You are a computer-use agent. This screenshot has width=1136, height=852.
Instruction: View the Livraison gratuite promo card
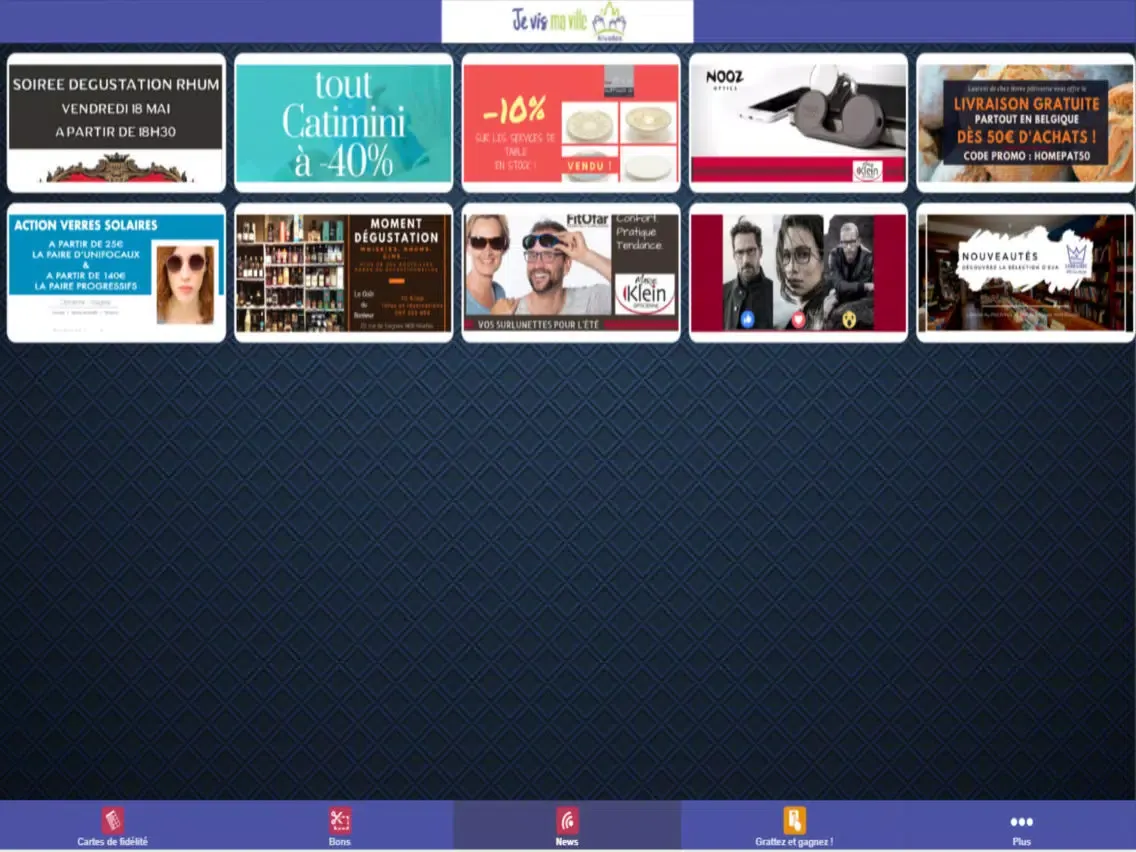1025,122
